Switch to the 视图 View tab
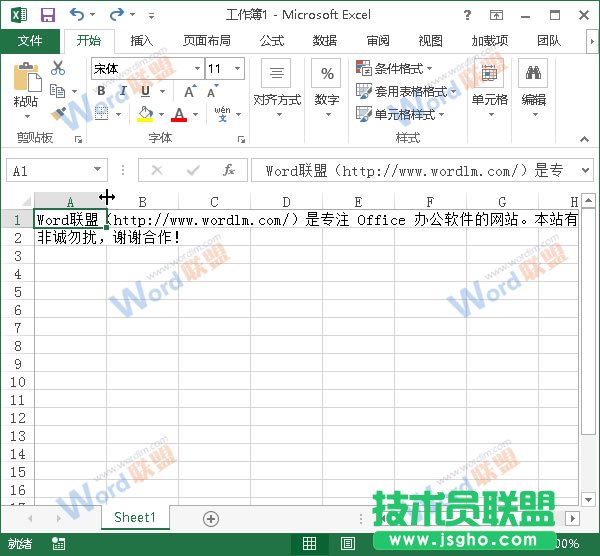Screen dimensions: 600x556 click(x=431, y=41)
